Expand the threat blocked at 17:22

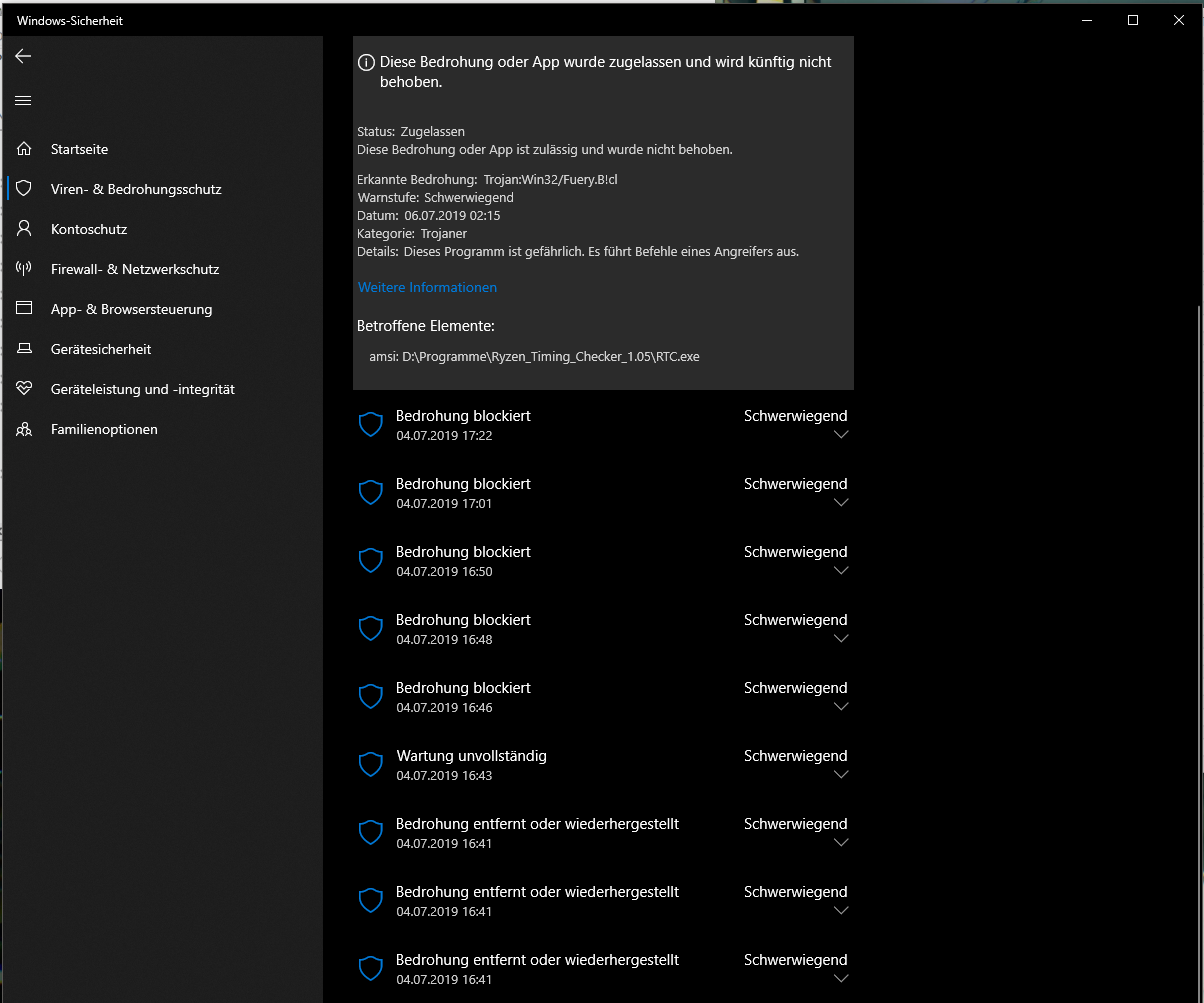coord(841,435)
